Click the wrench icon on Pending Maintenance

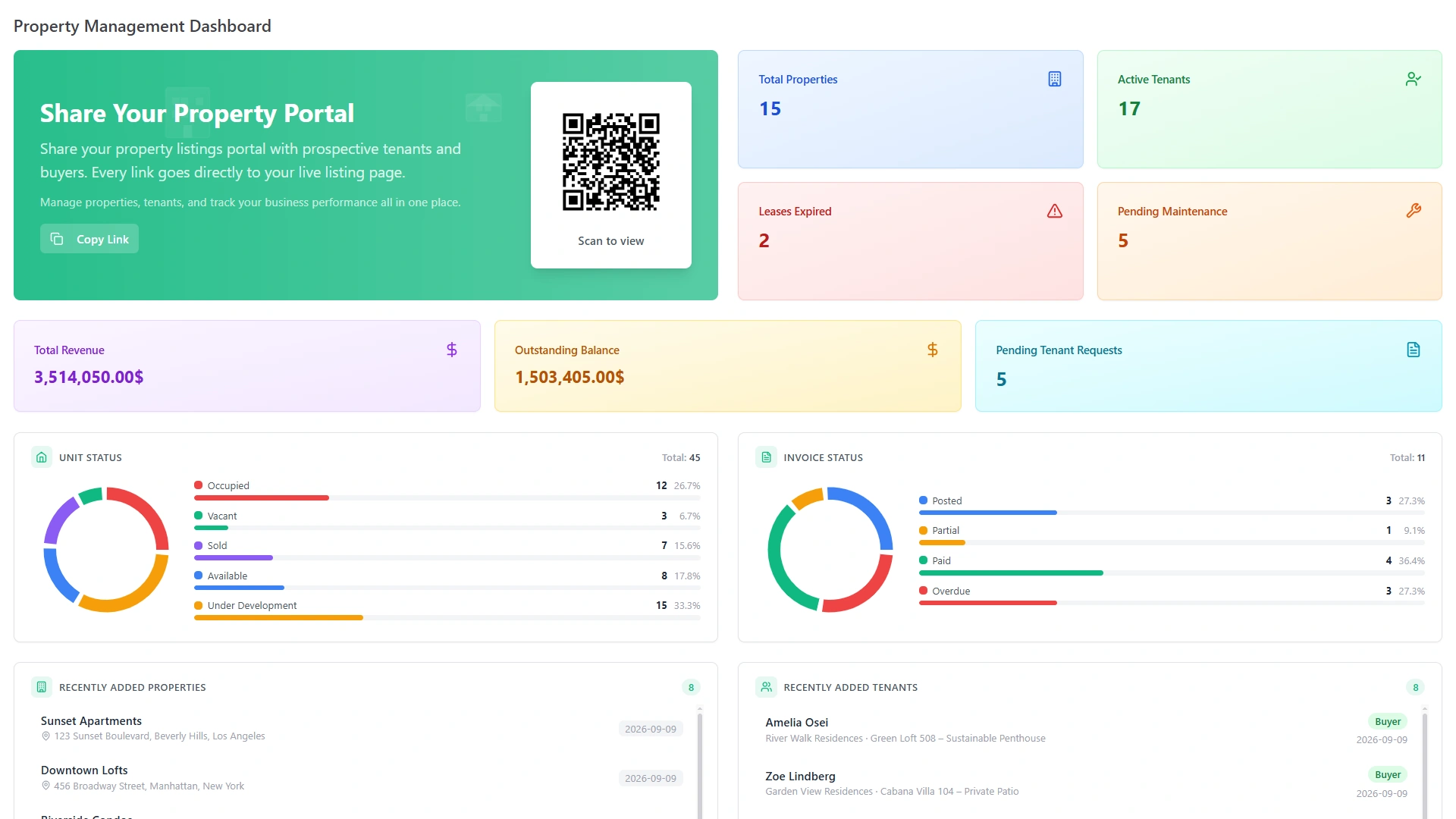click(x=1413, y=211)
